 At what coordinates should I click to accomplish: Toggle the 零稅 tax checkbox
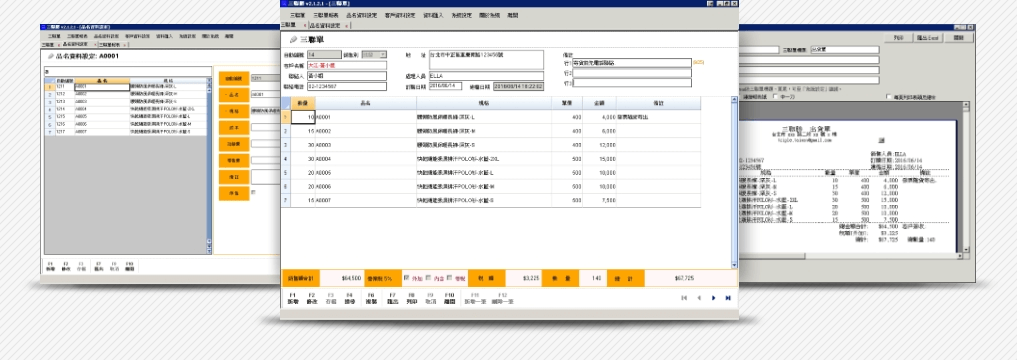[x=449, y=278]
